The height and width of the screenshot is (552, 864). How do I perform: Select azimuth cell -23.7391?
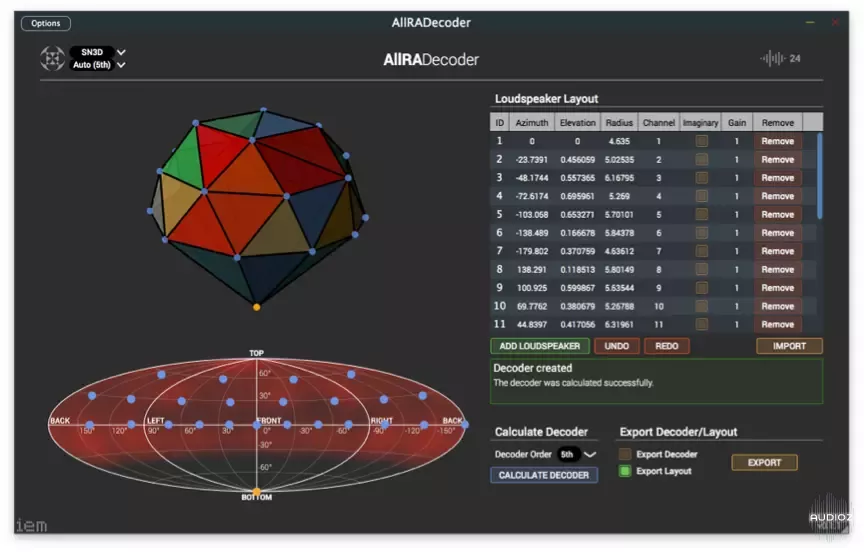(x=532, y=160)
